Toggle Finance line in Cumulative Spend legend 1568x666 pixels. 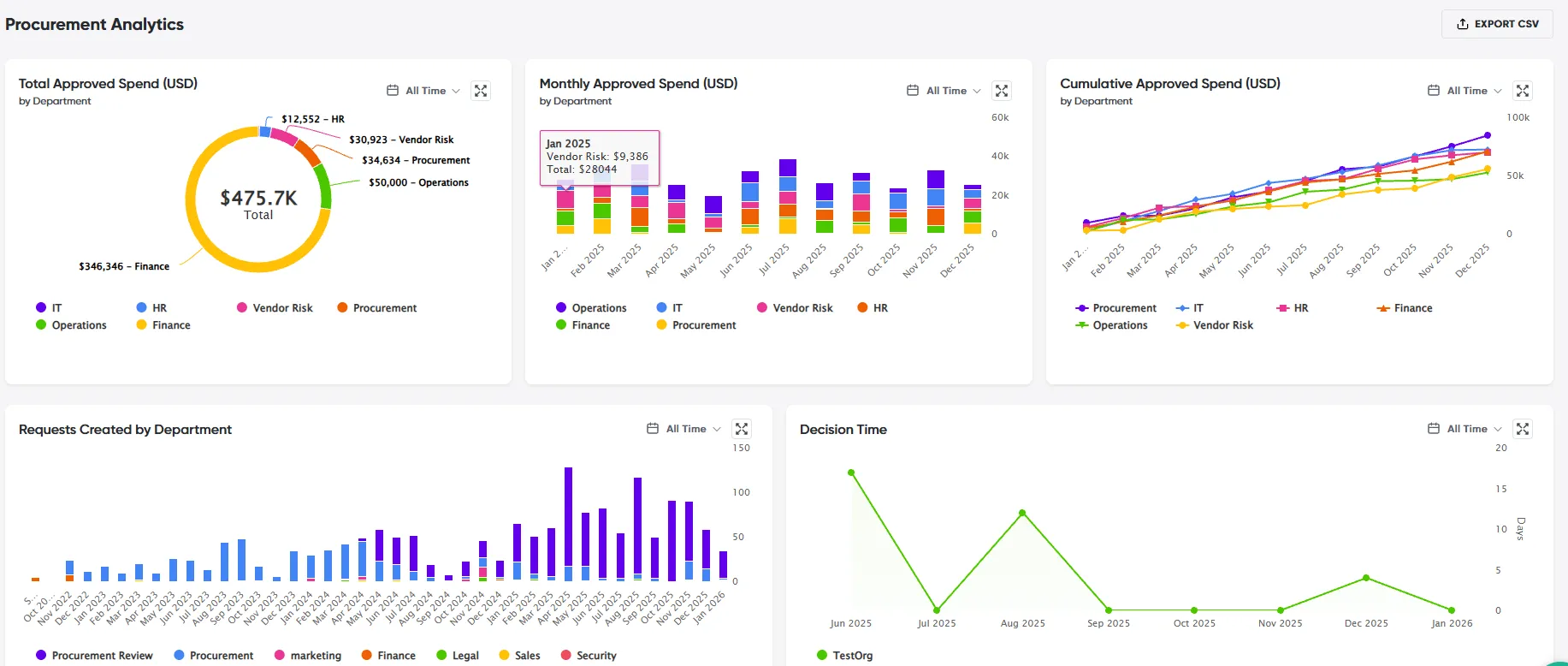(x=1404, y=308)
